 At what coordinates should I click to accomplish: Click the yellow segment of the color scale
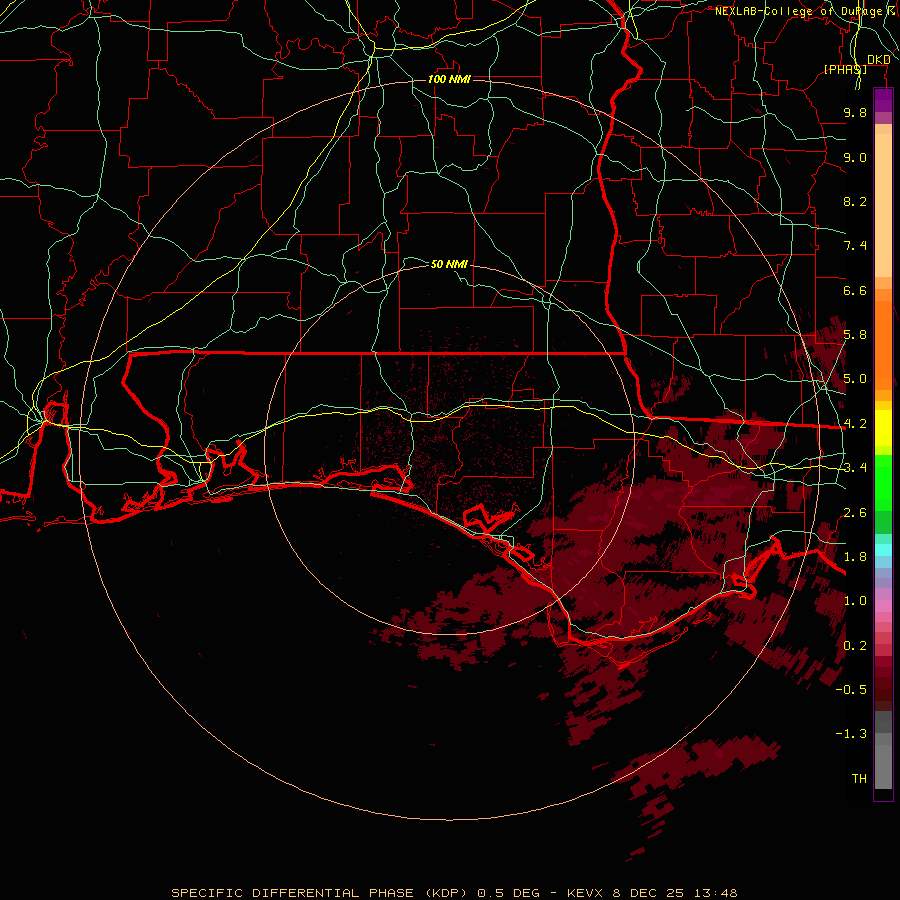tap(883, 428)
